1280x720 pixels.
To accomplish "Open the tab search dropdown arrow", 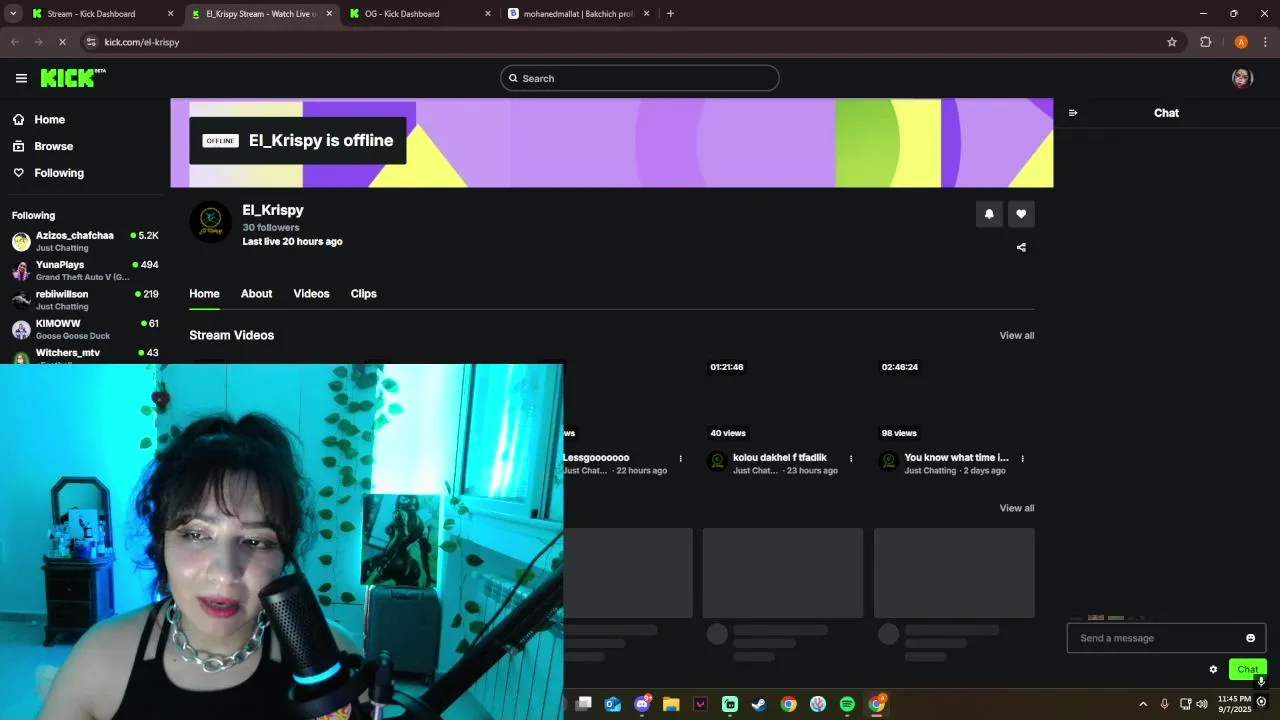I will coord(13,13).
